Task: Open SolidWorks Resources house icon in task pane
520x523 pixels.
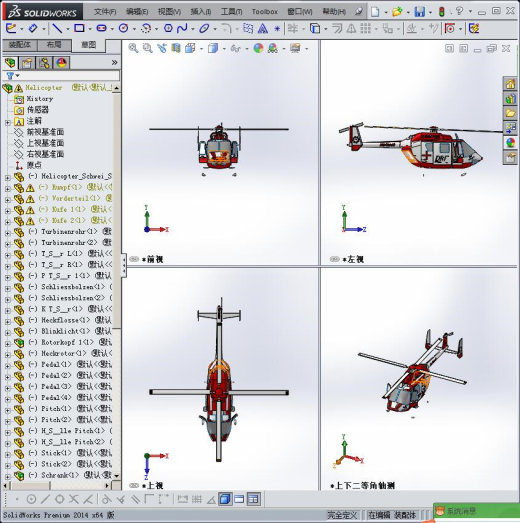Action: click(x=510, y=84)
